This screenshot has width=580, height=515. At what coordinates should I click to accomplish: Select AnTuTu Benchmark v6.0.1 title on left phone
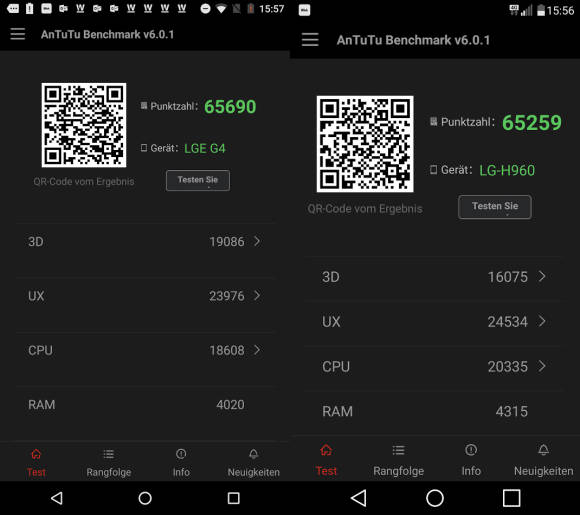click(x=107, y=34)
